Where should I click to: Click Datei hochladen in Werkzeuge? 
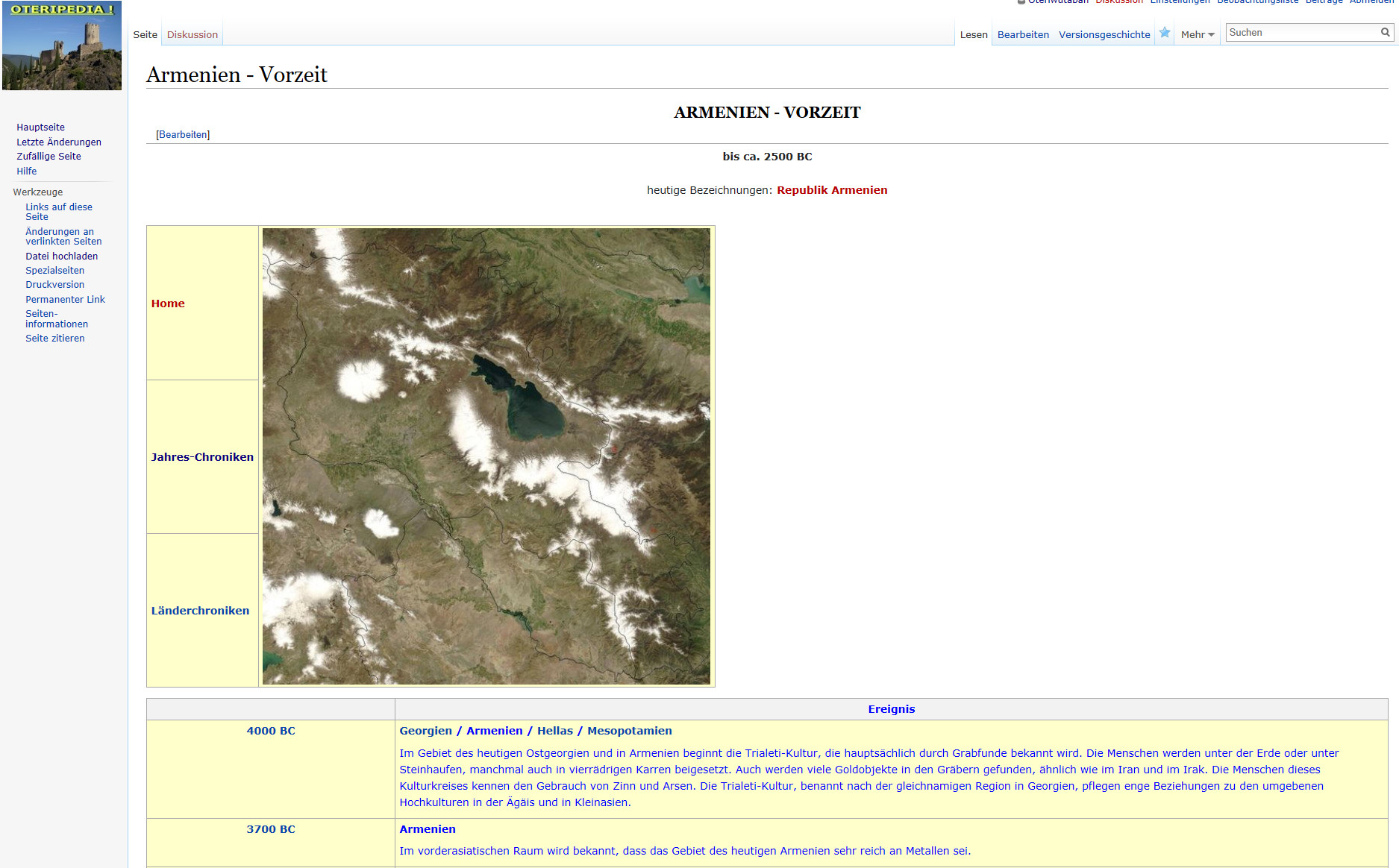coord(62,257)
